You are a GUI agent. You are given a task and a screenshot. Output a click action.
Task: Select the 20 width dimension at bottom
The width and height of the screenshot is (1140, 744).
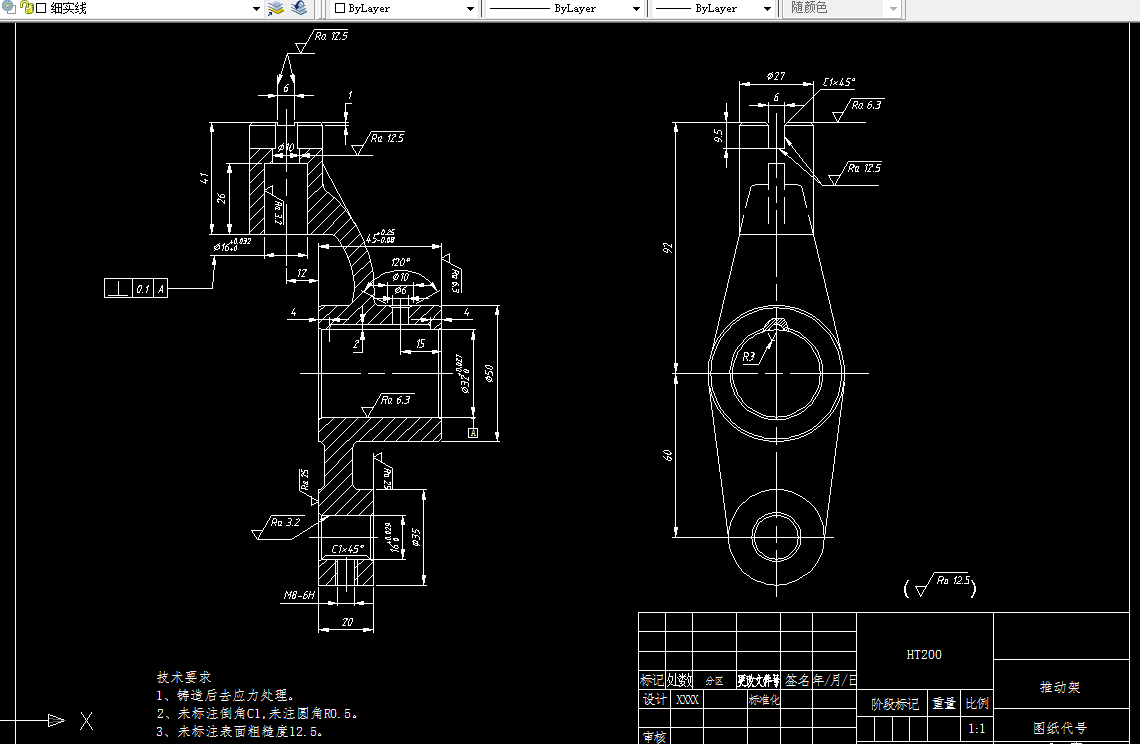pos(347,622)
